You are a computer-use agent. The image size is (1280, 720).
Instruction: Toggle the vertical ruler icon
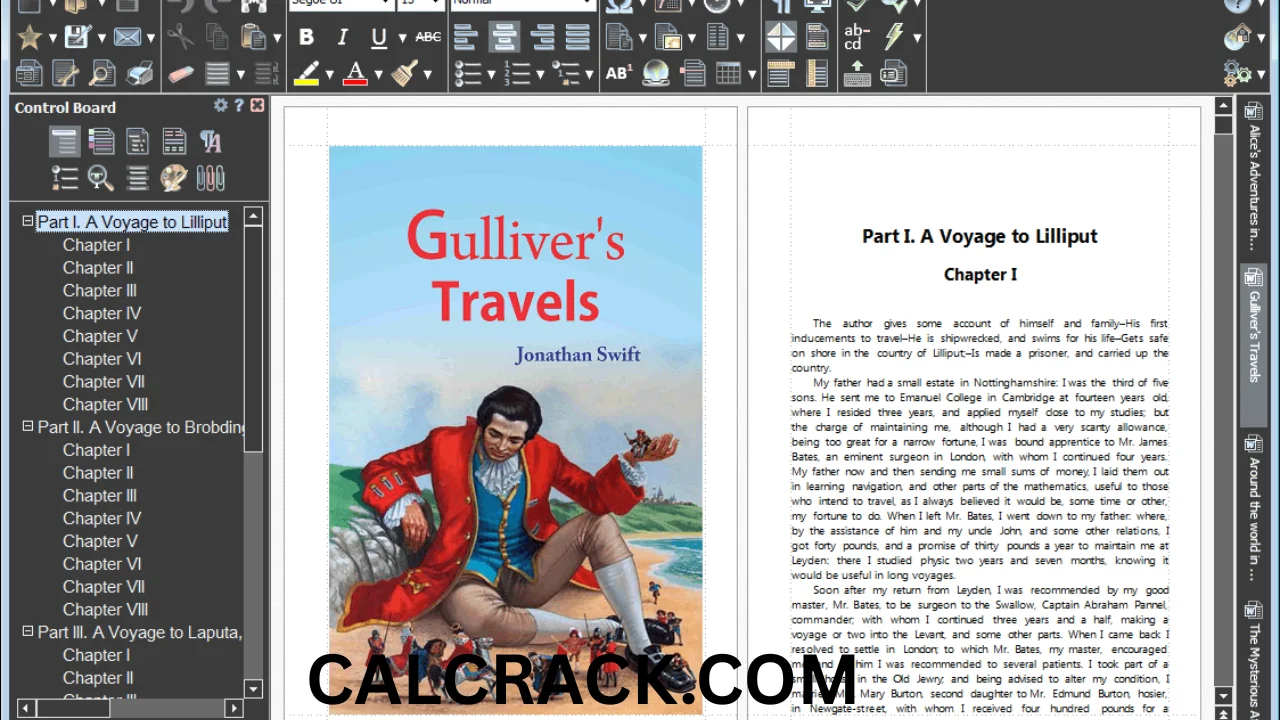[x=817, y=73]
